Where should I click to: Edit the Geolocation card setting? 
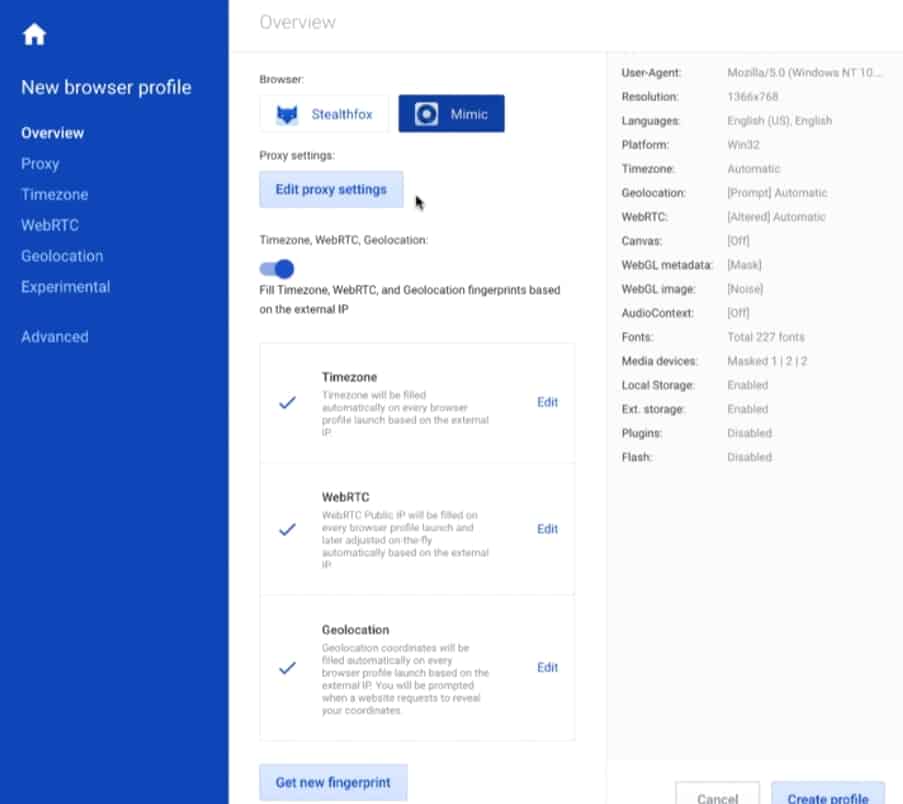click(547, 668)
